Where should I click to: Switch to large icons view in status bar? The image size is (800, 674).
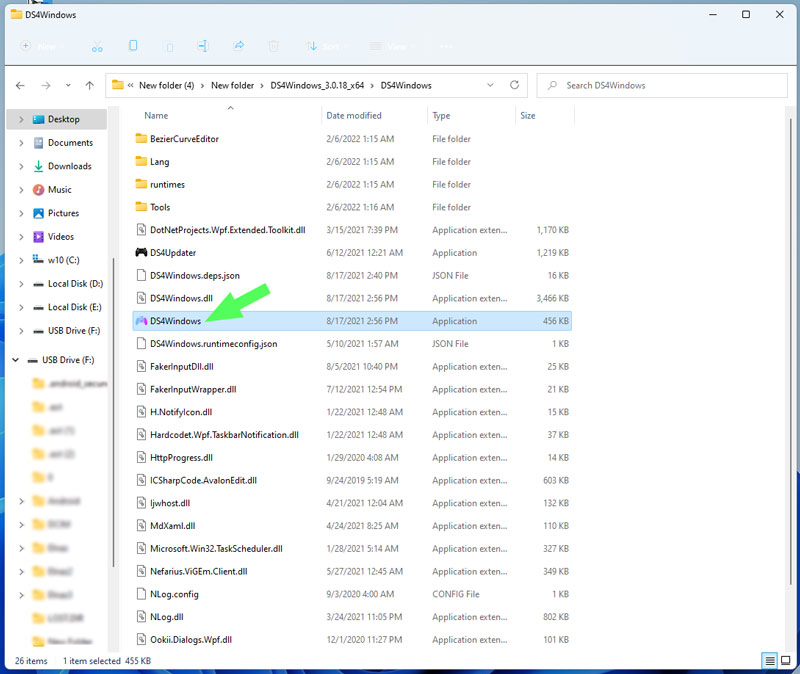(x=785, y=661)
